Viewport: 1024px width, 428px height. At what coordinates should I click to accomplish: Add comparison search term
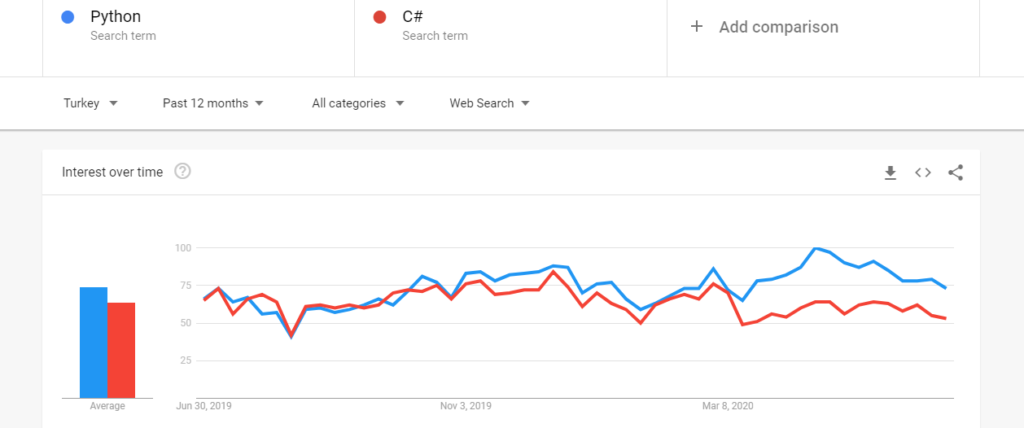778,27
